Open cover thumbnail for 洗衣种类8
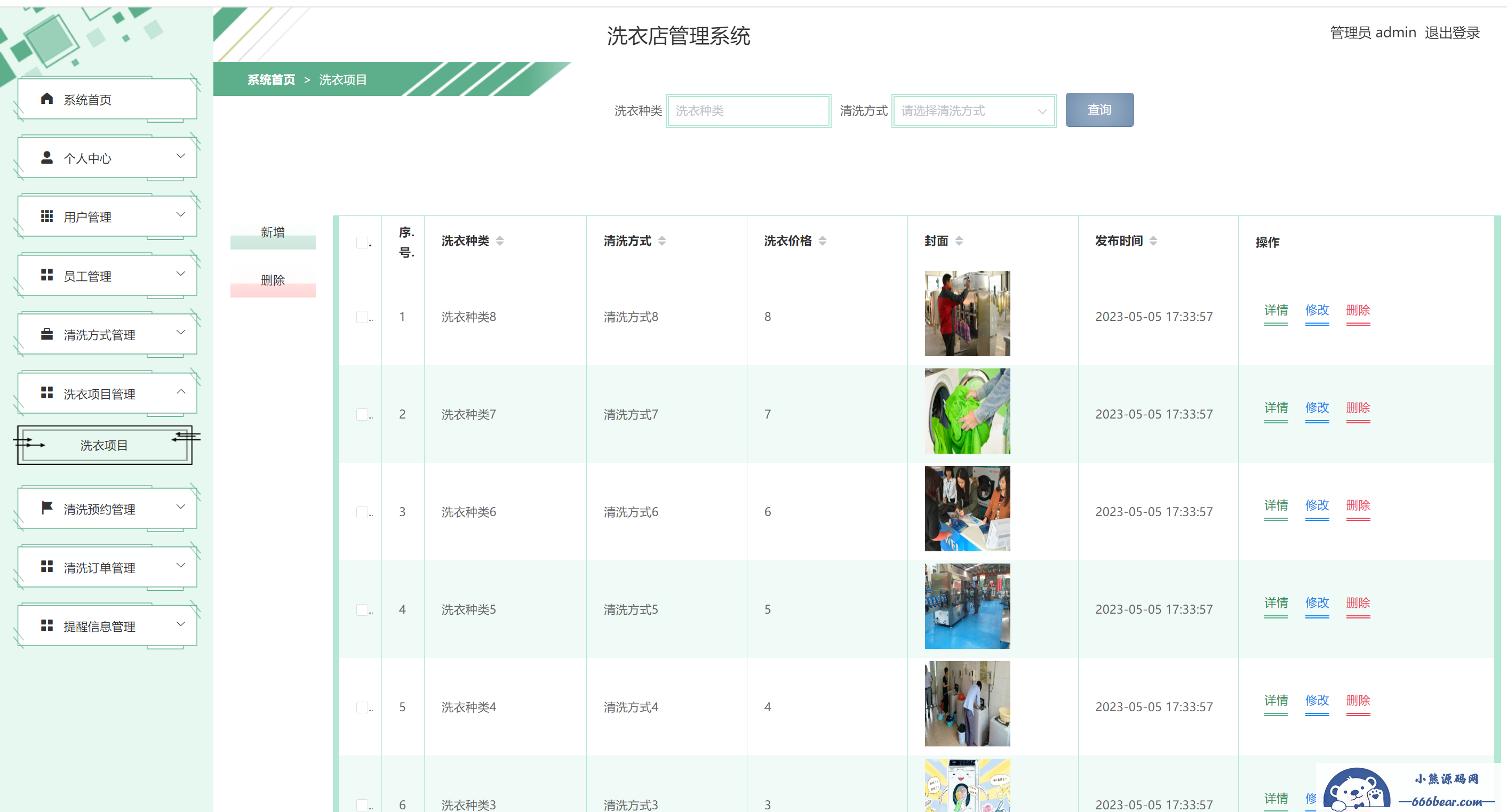The width and height of the screenshot is (1507, 812). point(967,313)
